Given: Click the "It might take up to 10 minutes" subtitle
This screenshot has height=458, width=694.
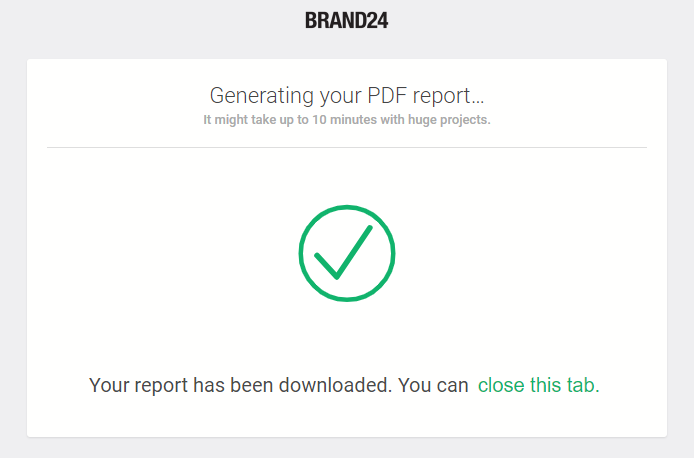Looking at the screenshot, I should point(346,120).
